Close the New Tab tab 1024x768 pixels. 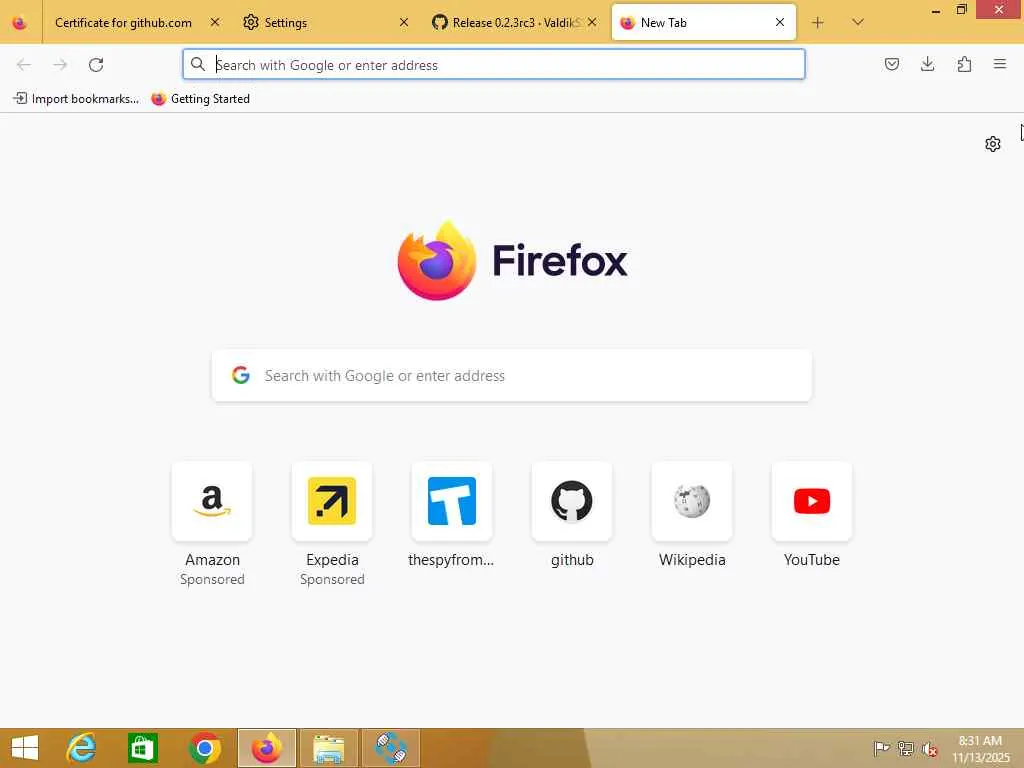[780, 22]
